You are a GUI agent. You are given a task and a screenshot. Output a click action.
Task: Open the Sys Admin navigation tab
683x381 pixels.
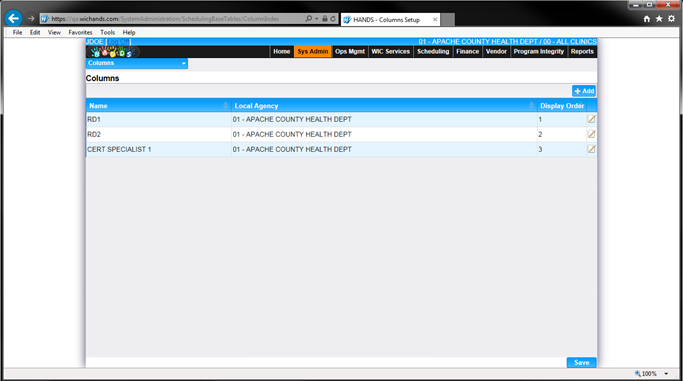(313, 51)
